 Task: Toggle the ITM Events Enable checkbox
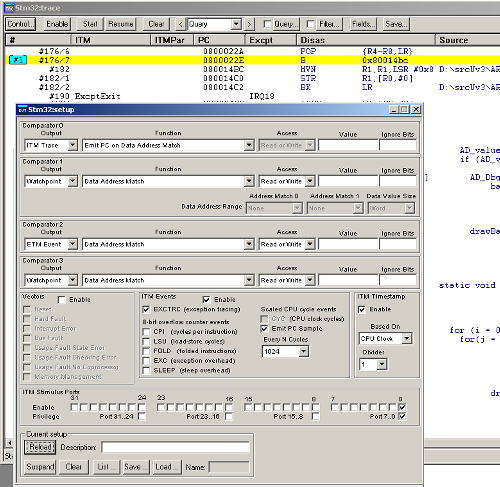click(207, 300)
